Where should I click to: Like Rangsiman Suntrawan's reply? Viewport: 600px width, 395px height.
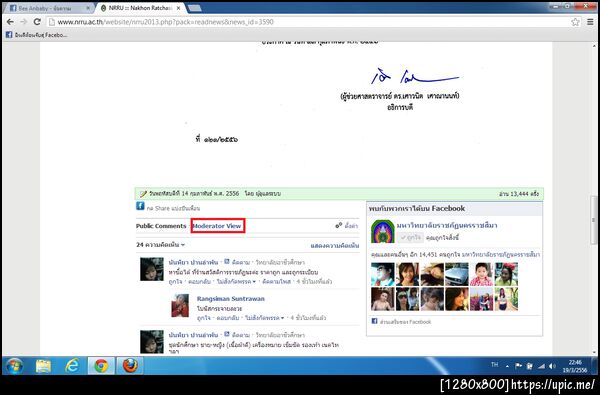[x=204, y=318]
